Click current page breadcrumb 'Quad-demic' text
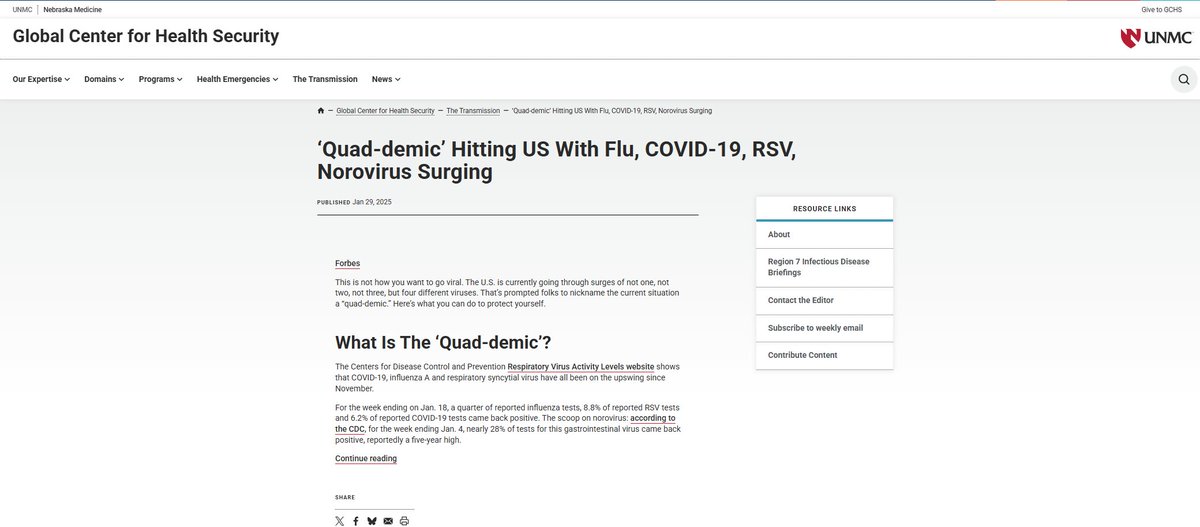This screenshot has height=527, width=1200. (x=612, y=110)
